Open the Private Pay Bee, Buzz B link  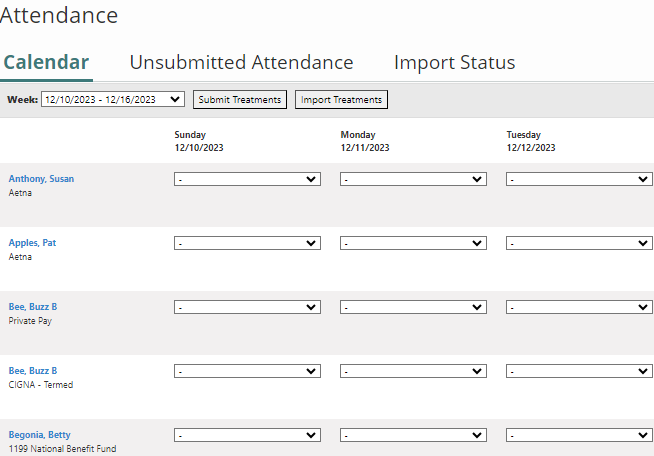[33, 307]
